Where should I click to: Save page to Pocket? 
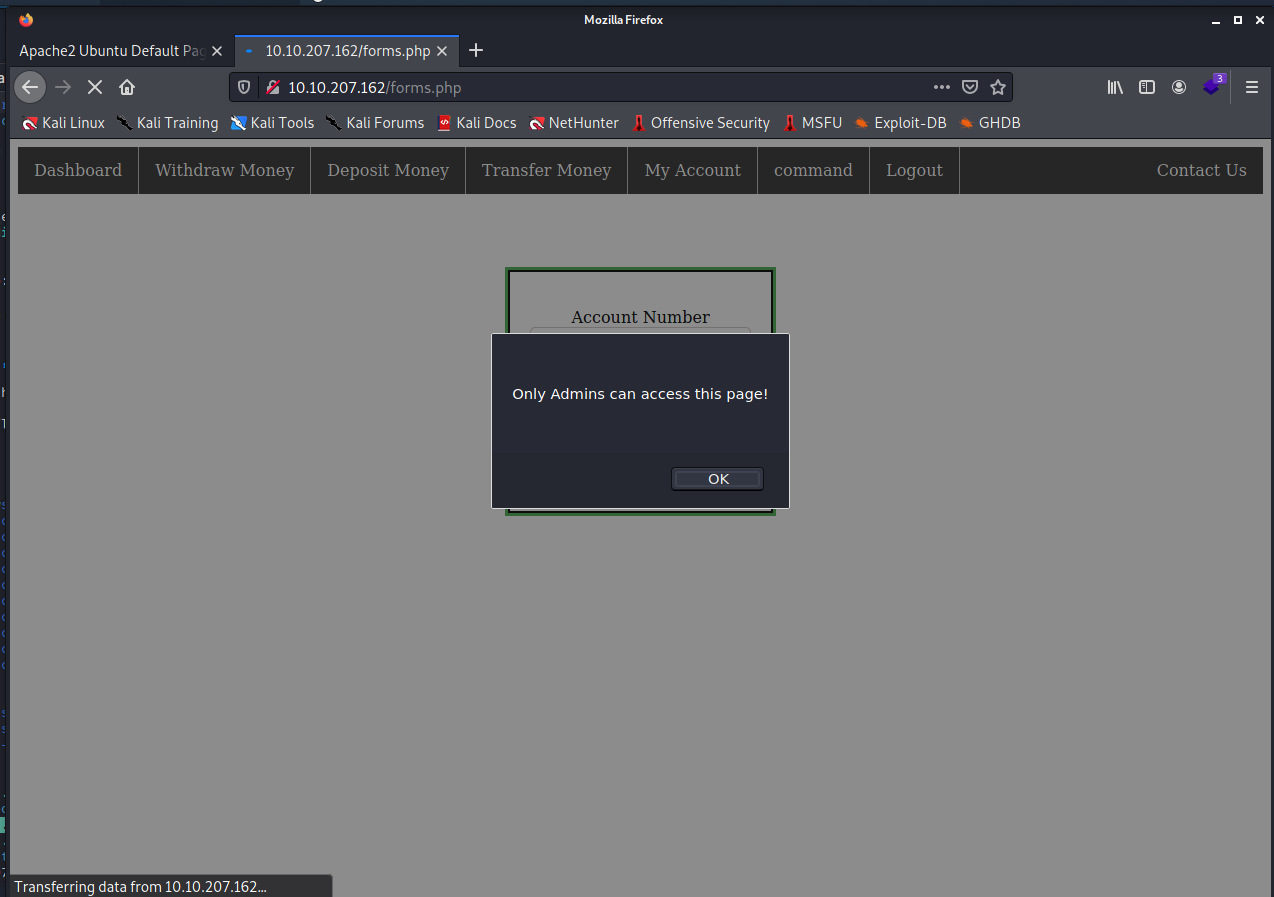click(969, 87)
